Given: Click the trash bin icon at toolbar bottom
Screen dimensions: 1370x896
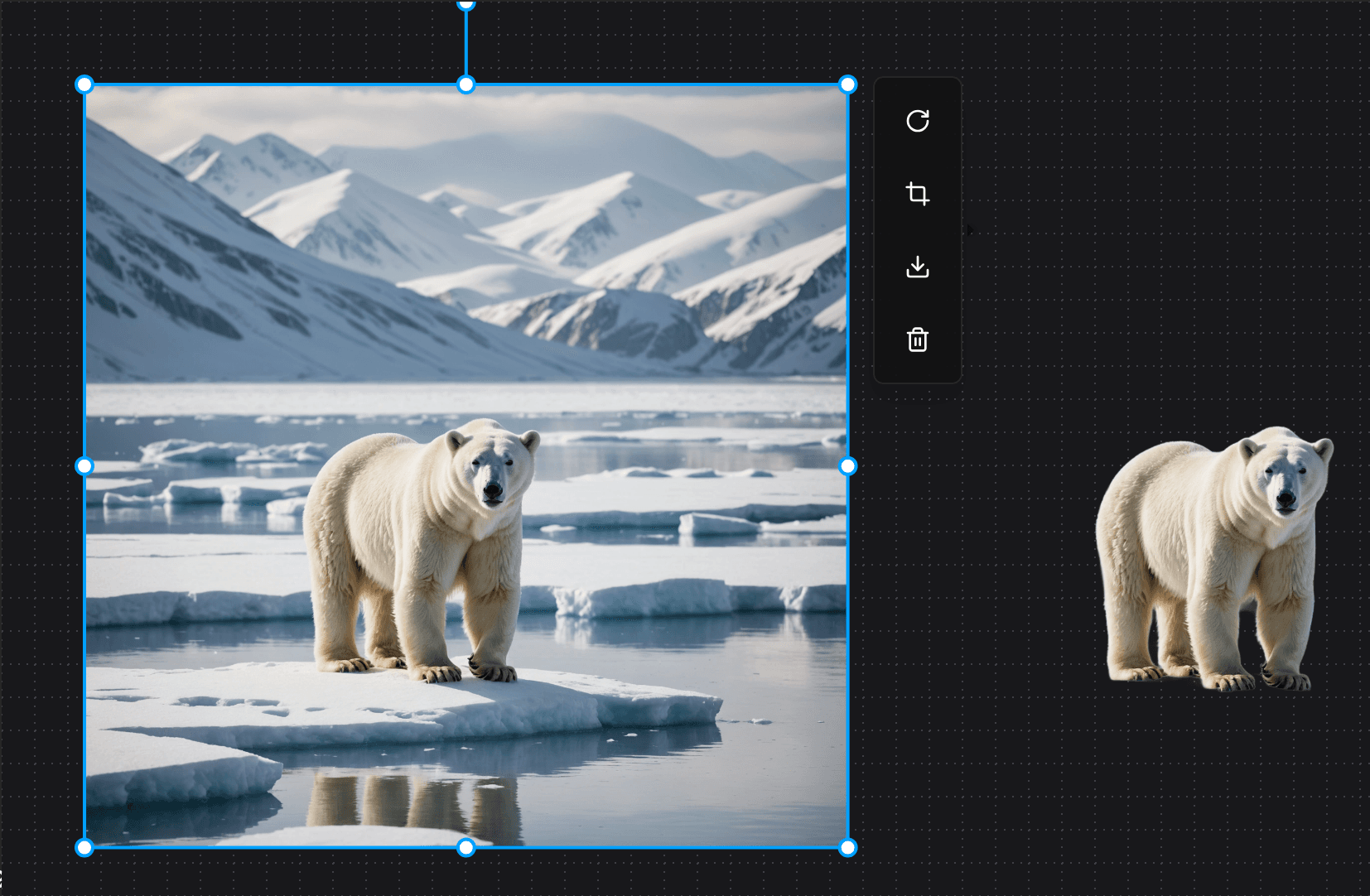Looking at the screenshot, I should (918, 340).
